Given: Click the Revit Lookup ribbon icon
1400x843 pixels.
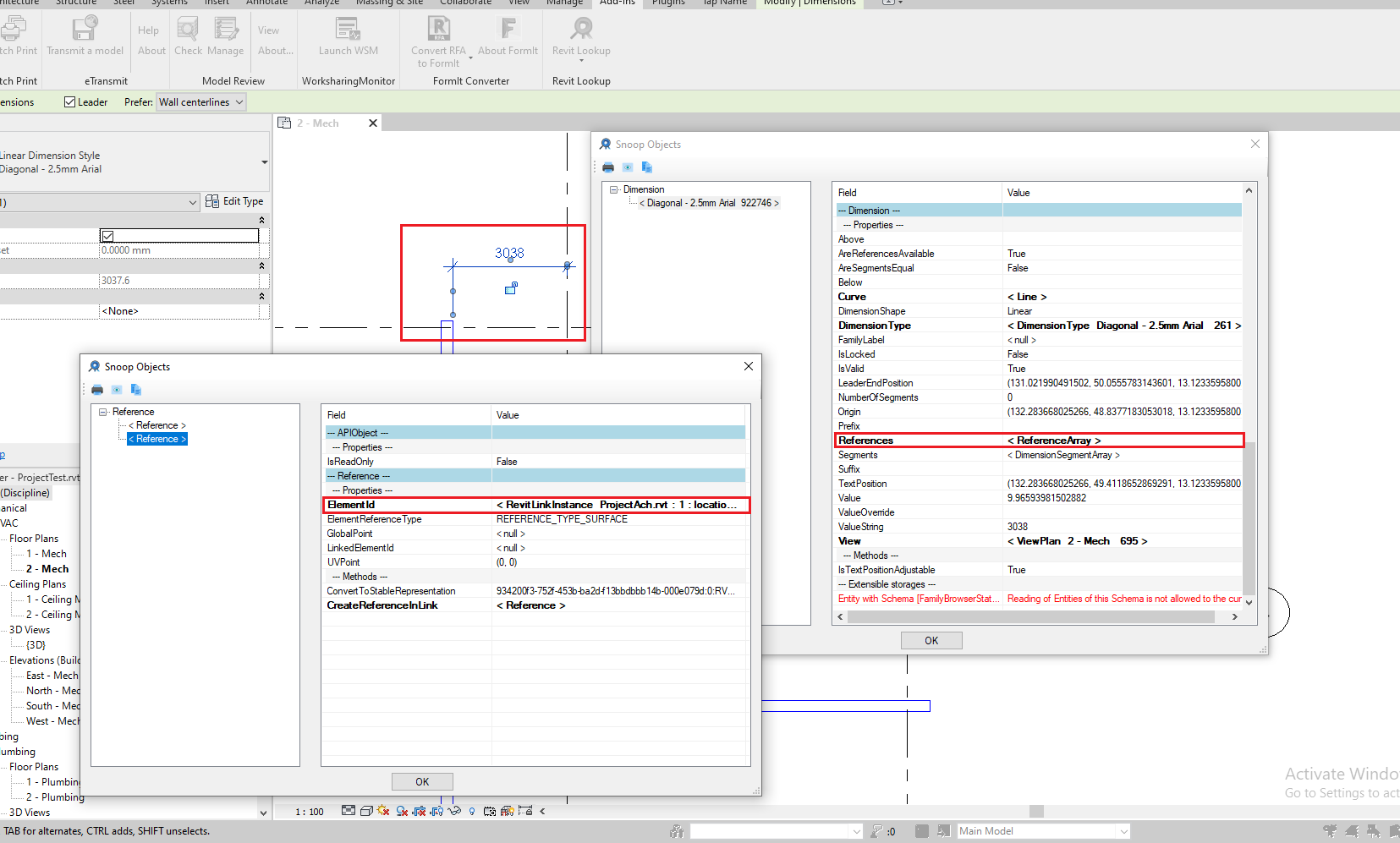Looking at the screenshot, I should (x=581, y=29).
